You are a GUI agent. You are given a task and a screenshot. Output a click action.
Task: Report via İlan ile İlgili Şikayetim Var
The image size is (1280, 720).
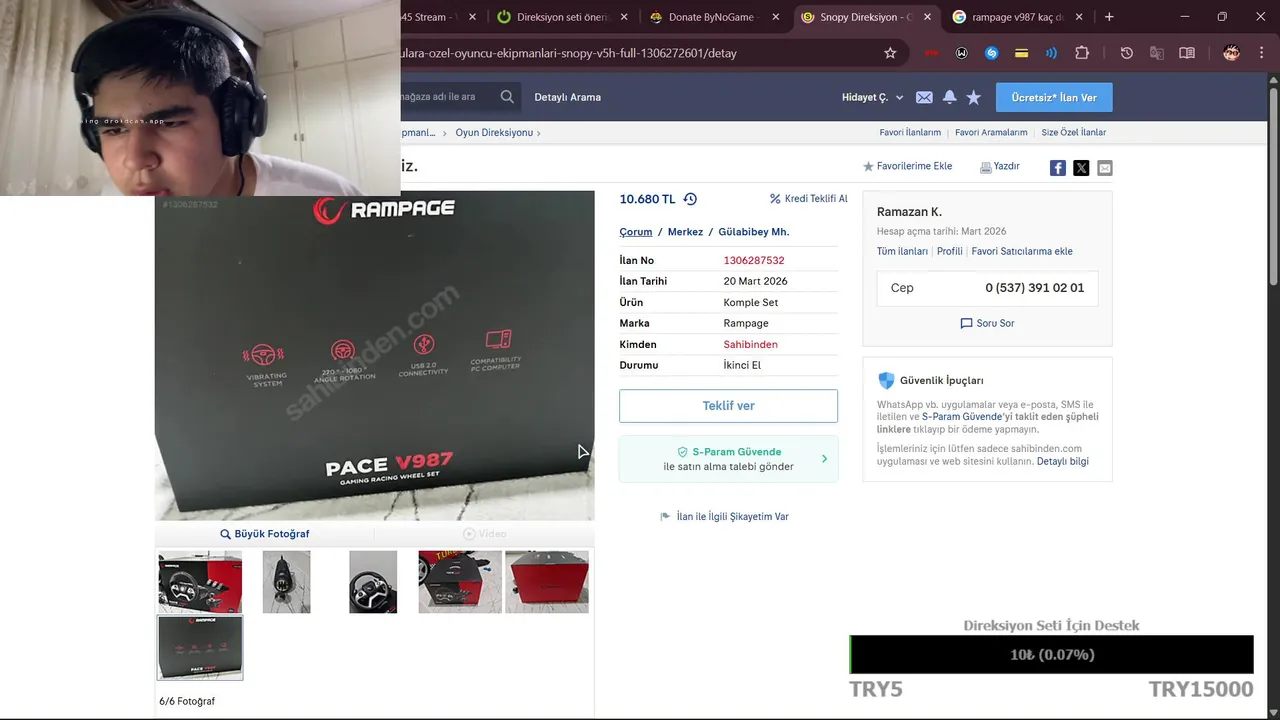[x=725, y=517]
